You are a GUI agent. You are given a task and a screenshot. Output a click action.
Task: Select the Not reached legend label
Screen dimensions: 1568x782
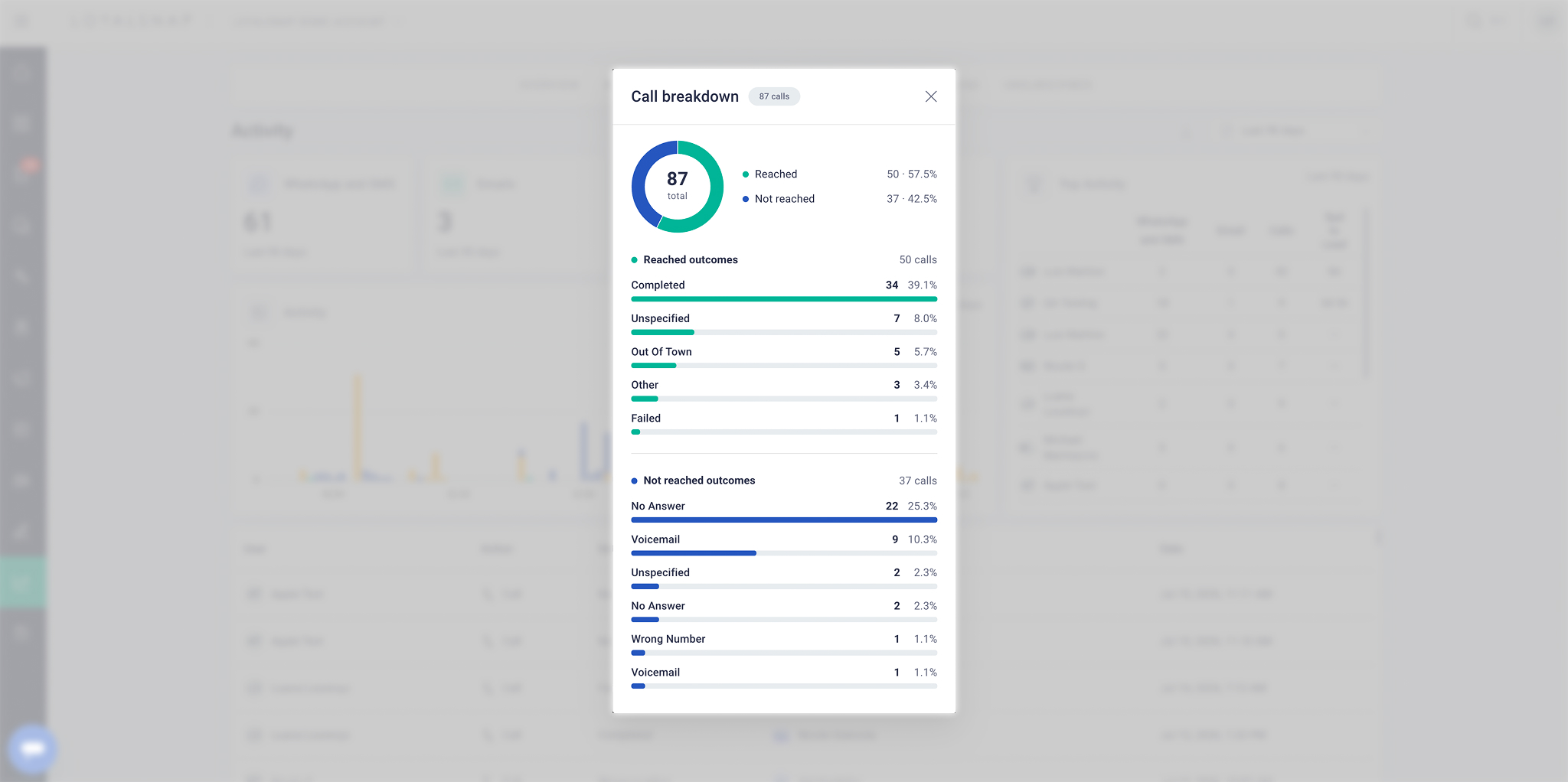point(784,199)
